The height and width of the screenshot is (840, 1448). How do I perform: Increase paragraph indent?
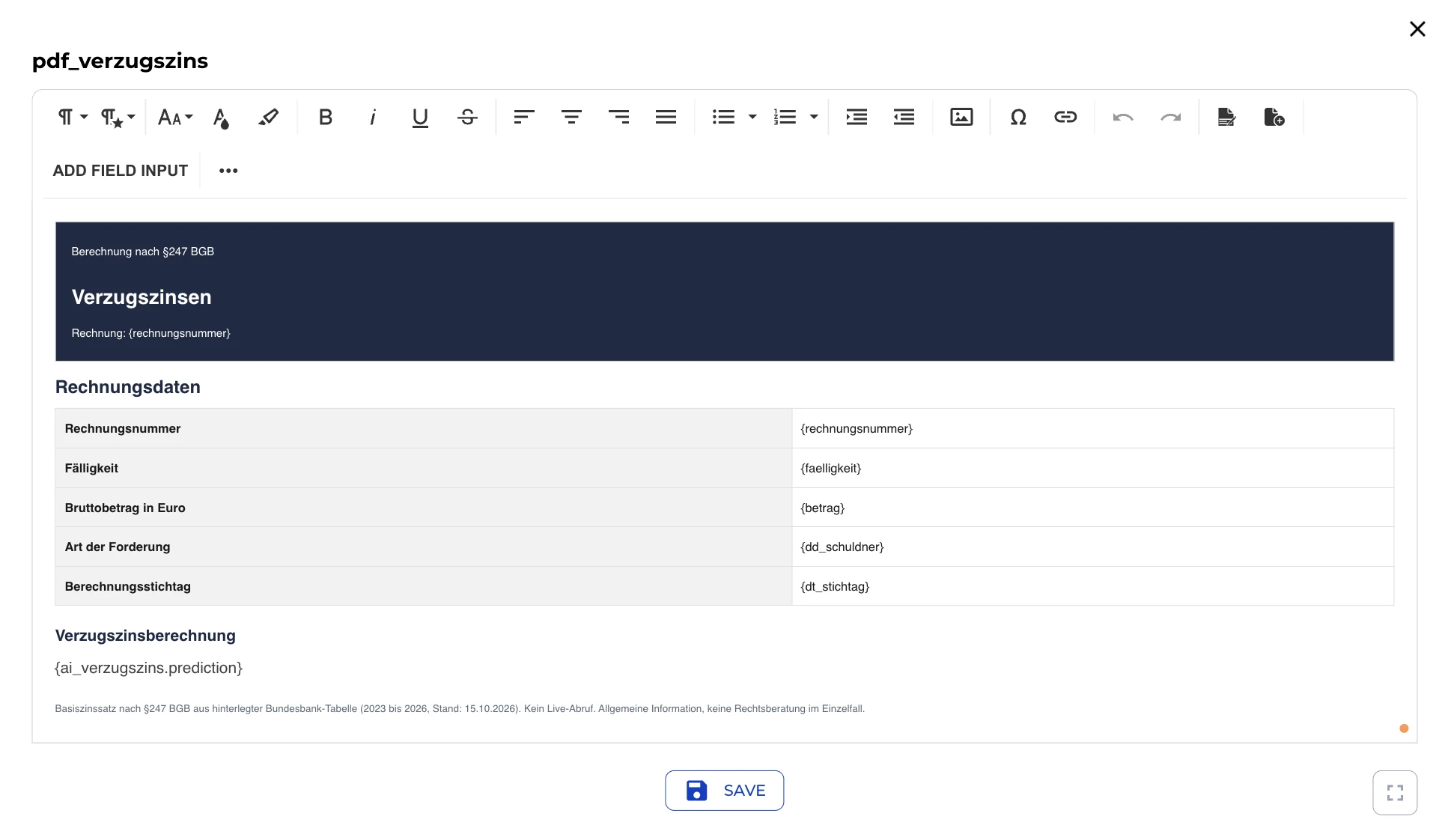[857, 117]
